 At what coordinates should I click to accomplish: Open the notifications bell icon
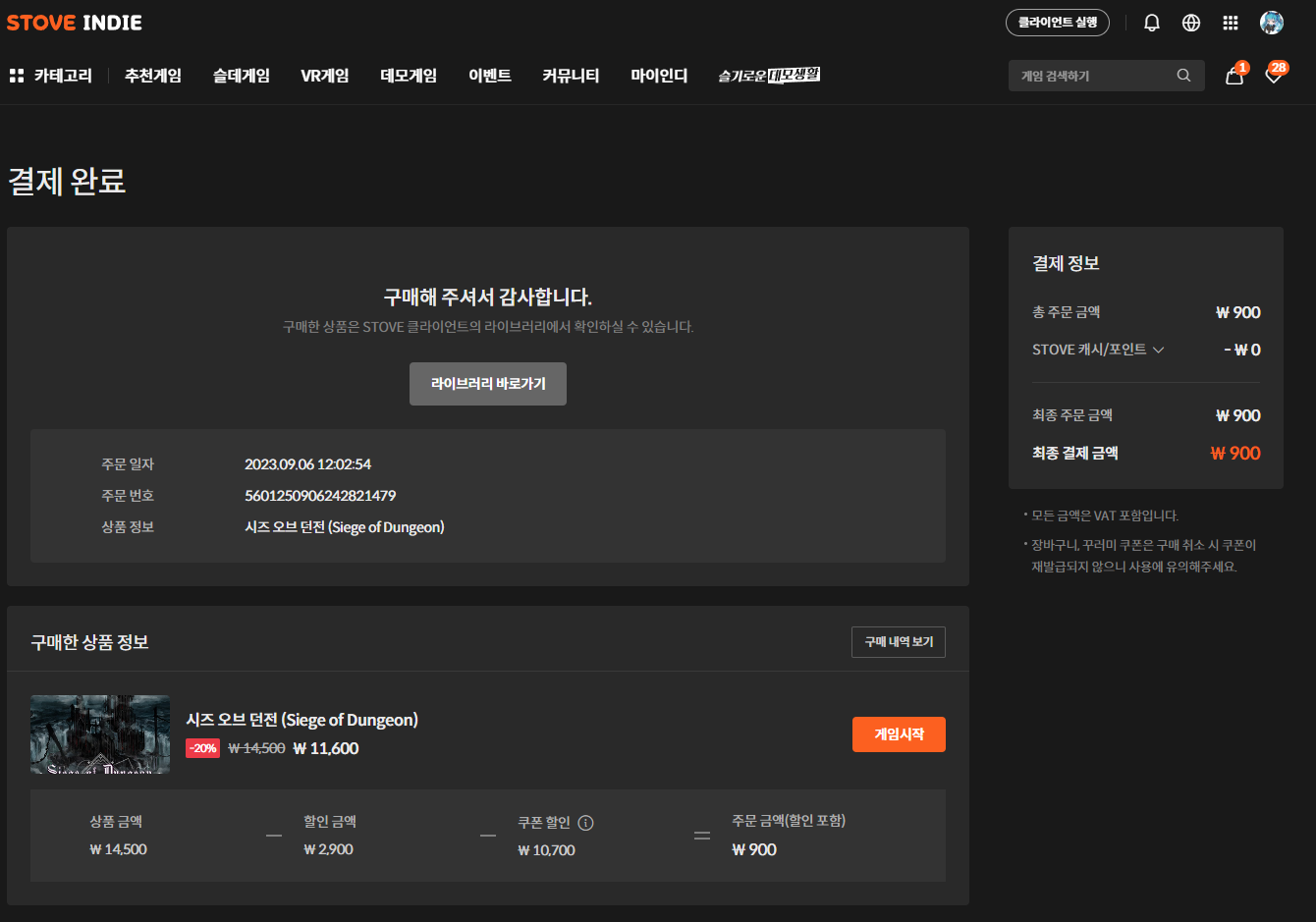[x=1152, y=23]
